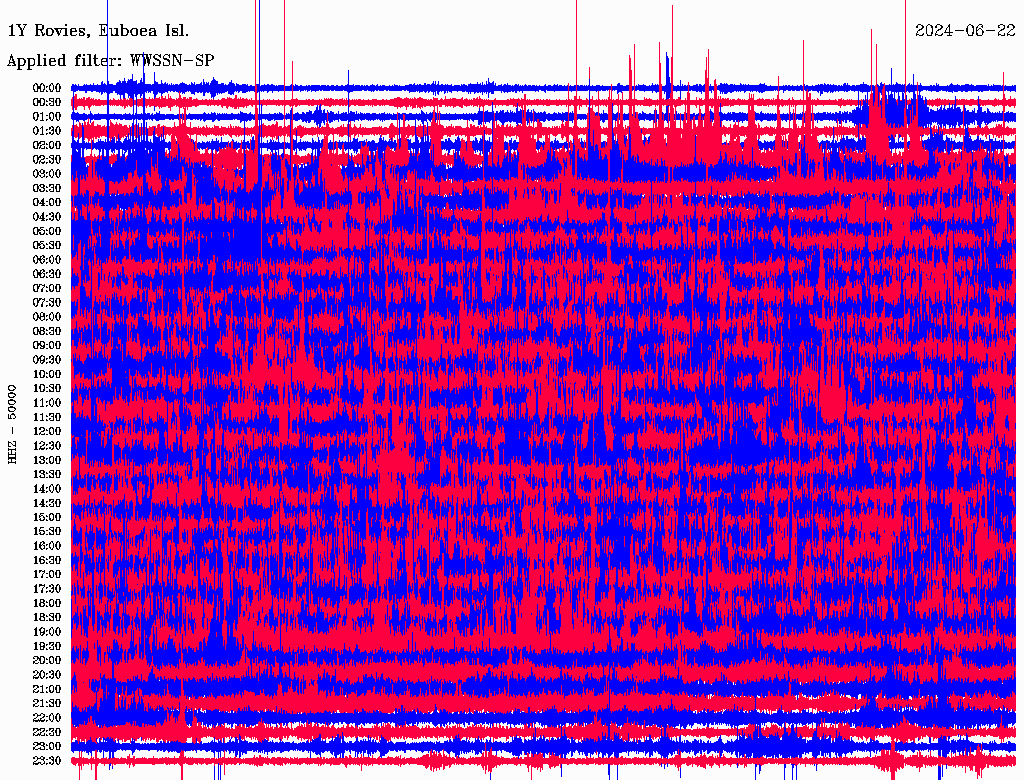This screenshot has height=780, width=1024.
Task: Select the 04:00 time label
Action: coord(47,203)
